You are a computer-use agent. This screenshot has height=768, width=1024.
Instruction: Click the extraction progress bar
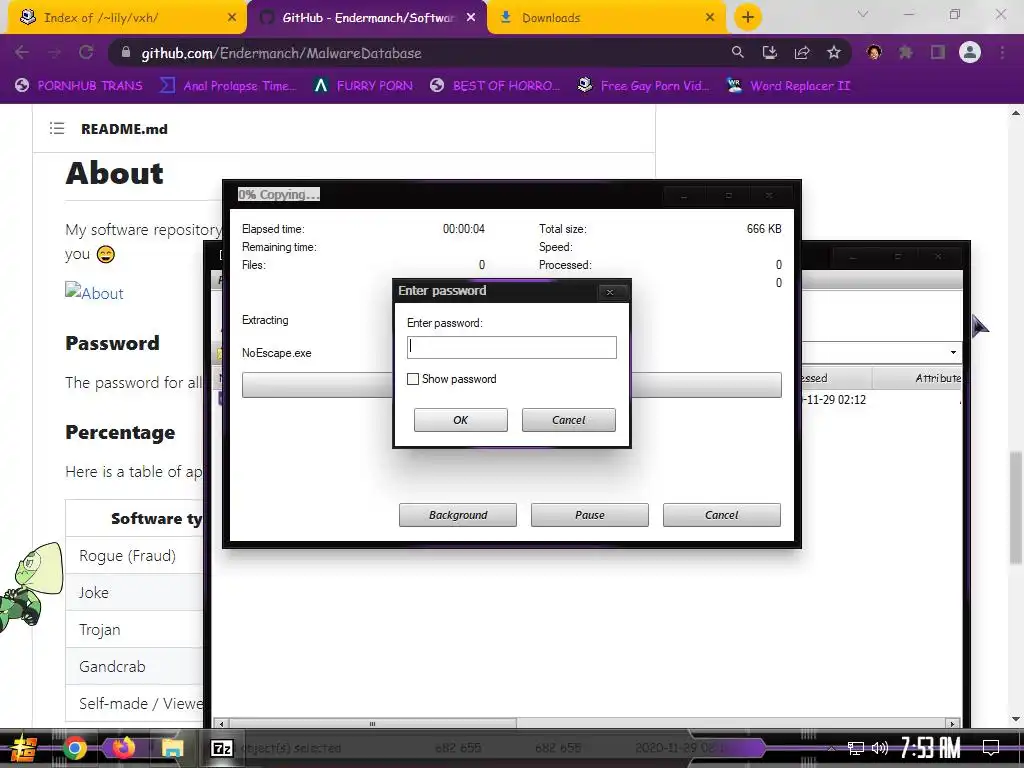[x=511, y=385]
